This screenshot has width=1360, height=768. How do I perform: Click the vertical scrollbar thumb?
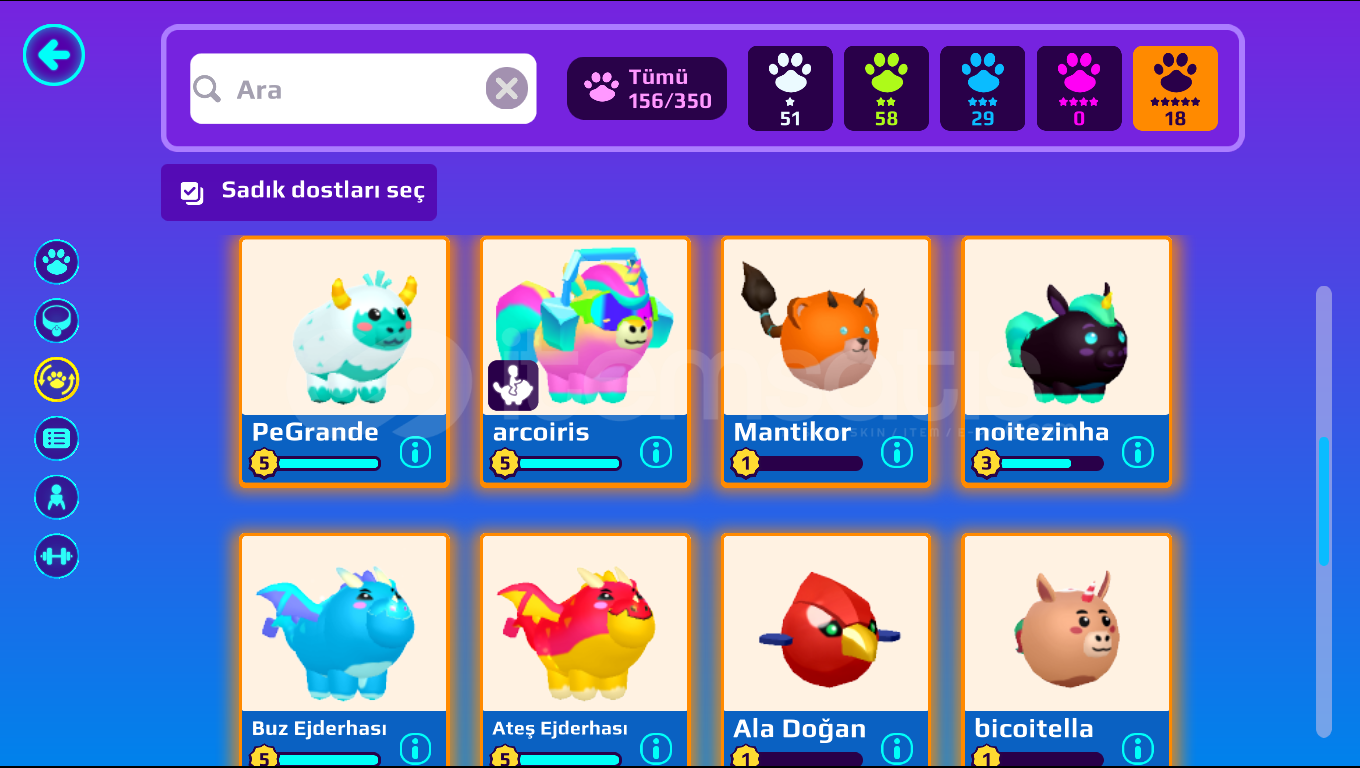coord(1324,501)
